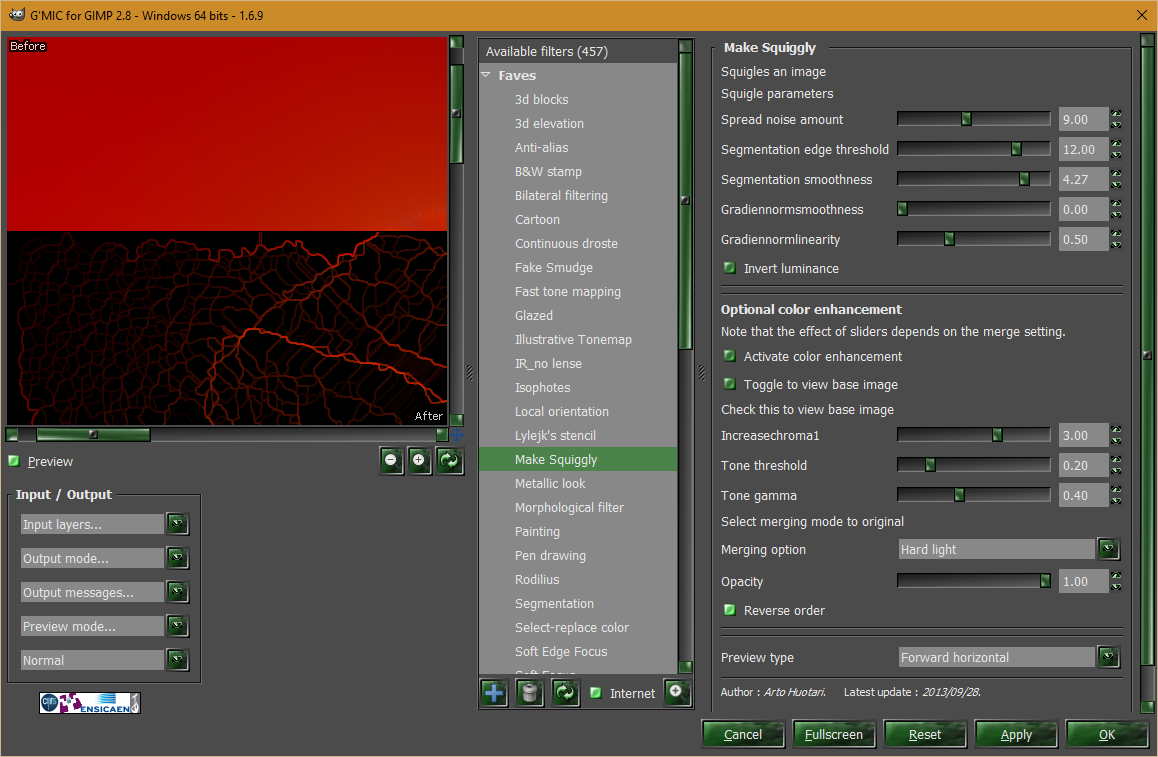Toggle the Invert luminance checkbox
This screenshot has width=1158, height=757.
click(730, 268)
